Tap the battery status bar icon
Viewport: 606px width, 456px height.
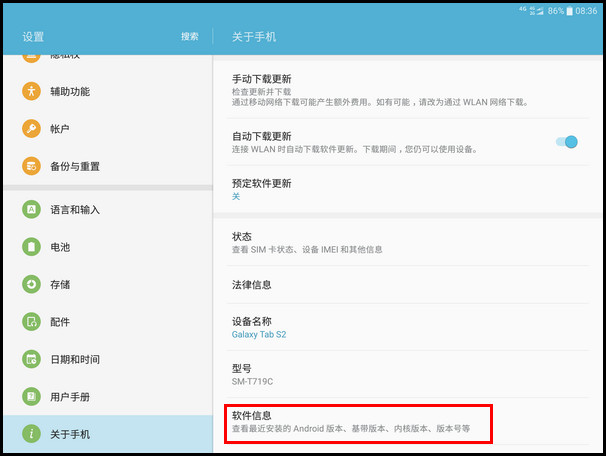569,11
